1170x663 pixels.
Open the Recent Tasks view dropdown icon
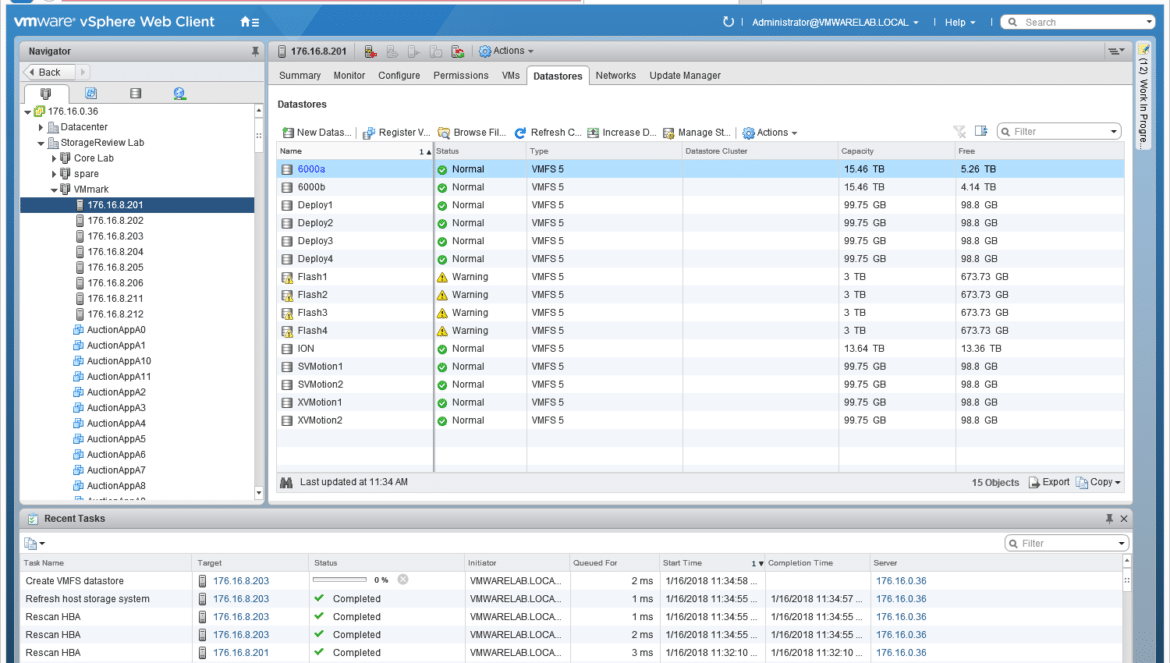34,544
